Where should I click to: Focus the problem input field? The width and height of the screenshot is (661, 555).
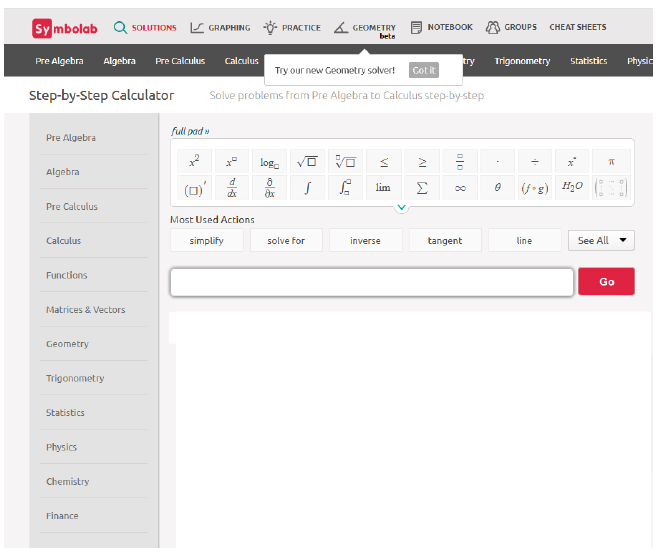[x=372, y=282]
